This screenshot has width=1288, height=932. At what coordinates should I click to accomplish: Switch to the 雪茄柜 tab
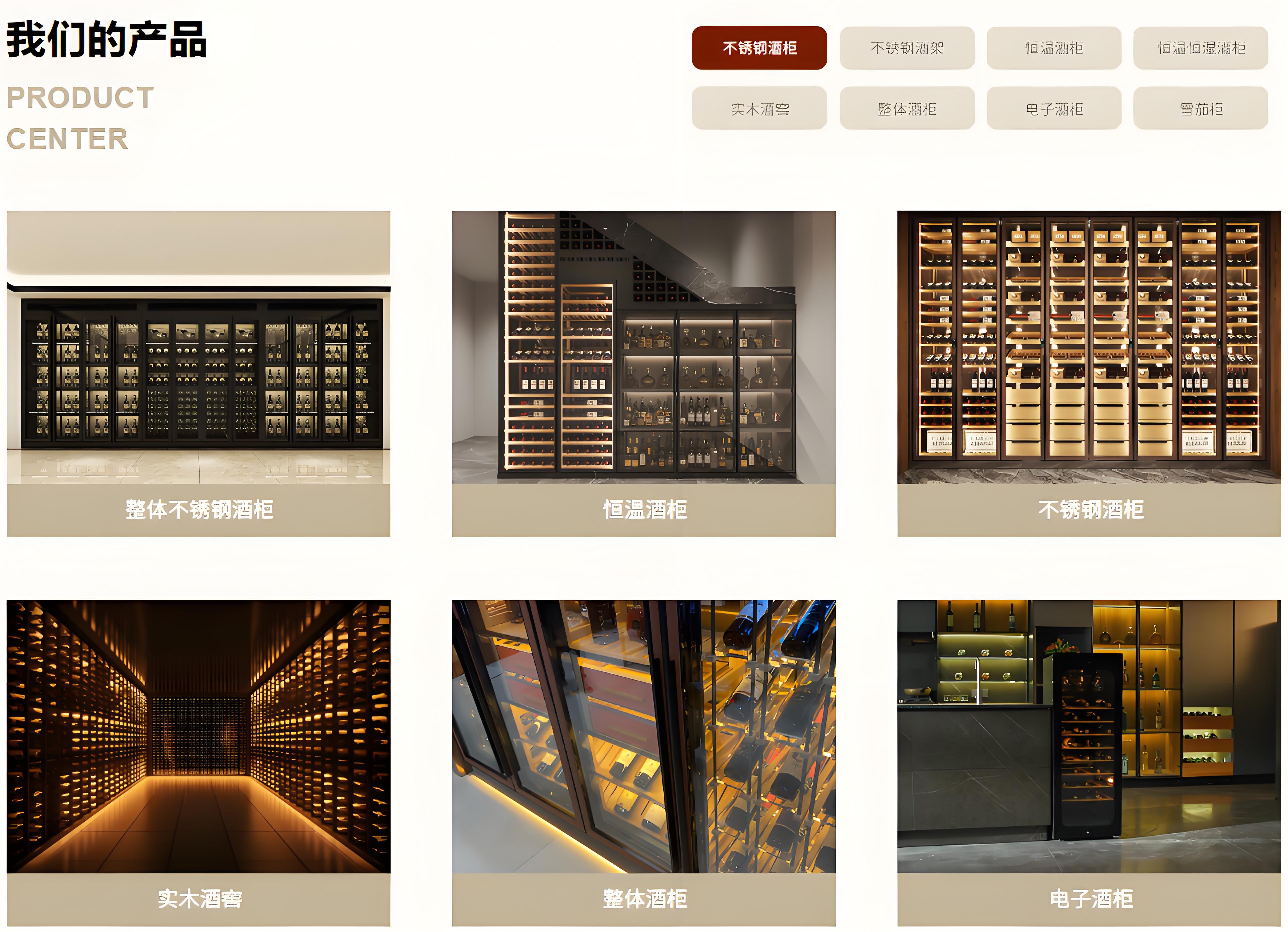click(1201, 108)
